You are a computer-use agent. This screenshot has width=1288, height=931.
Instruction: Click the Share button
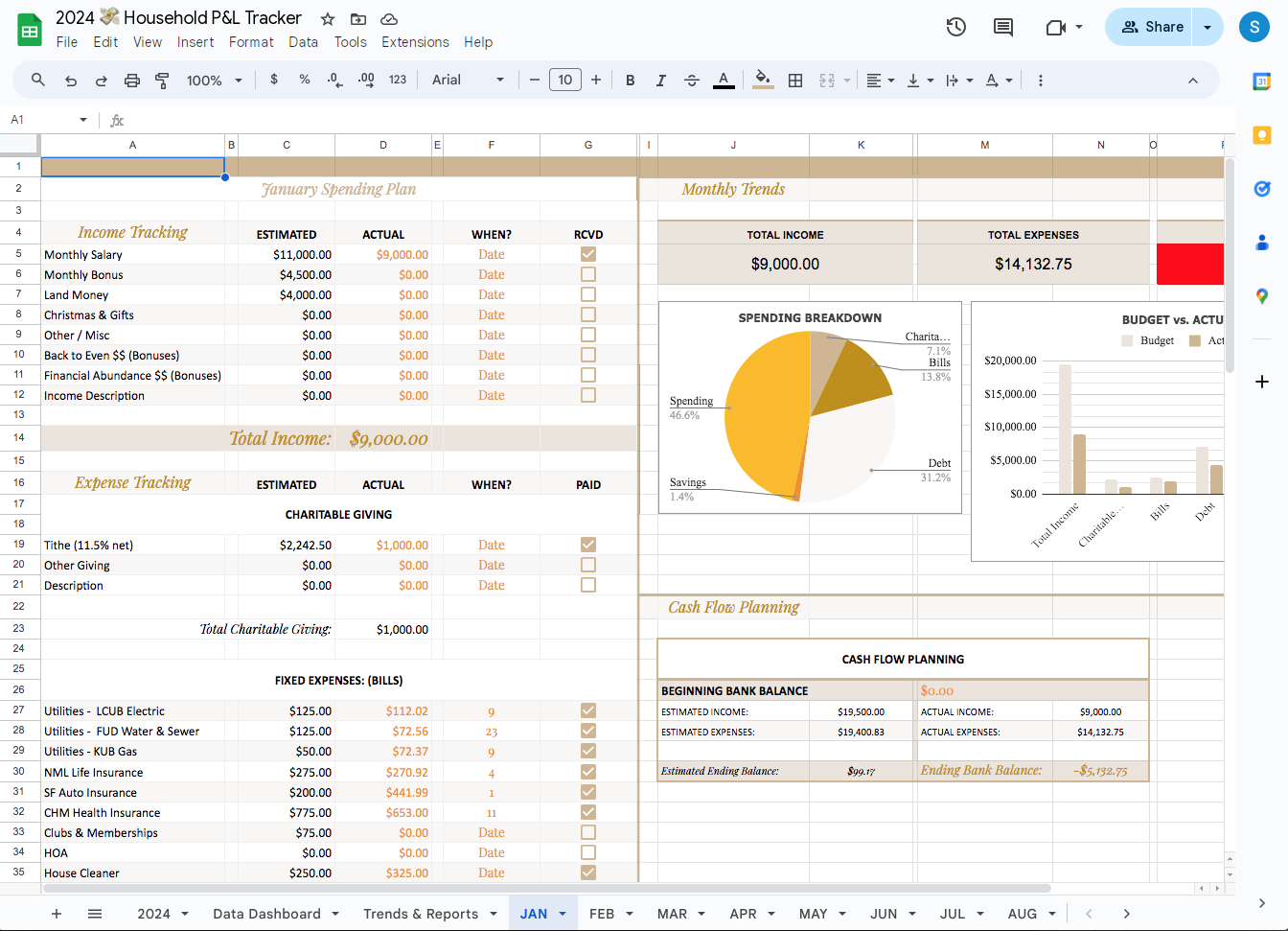point(1152,27)
